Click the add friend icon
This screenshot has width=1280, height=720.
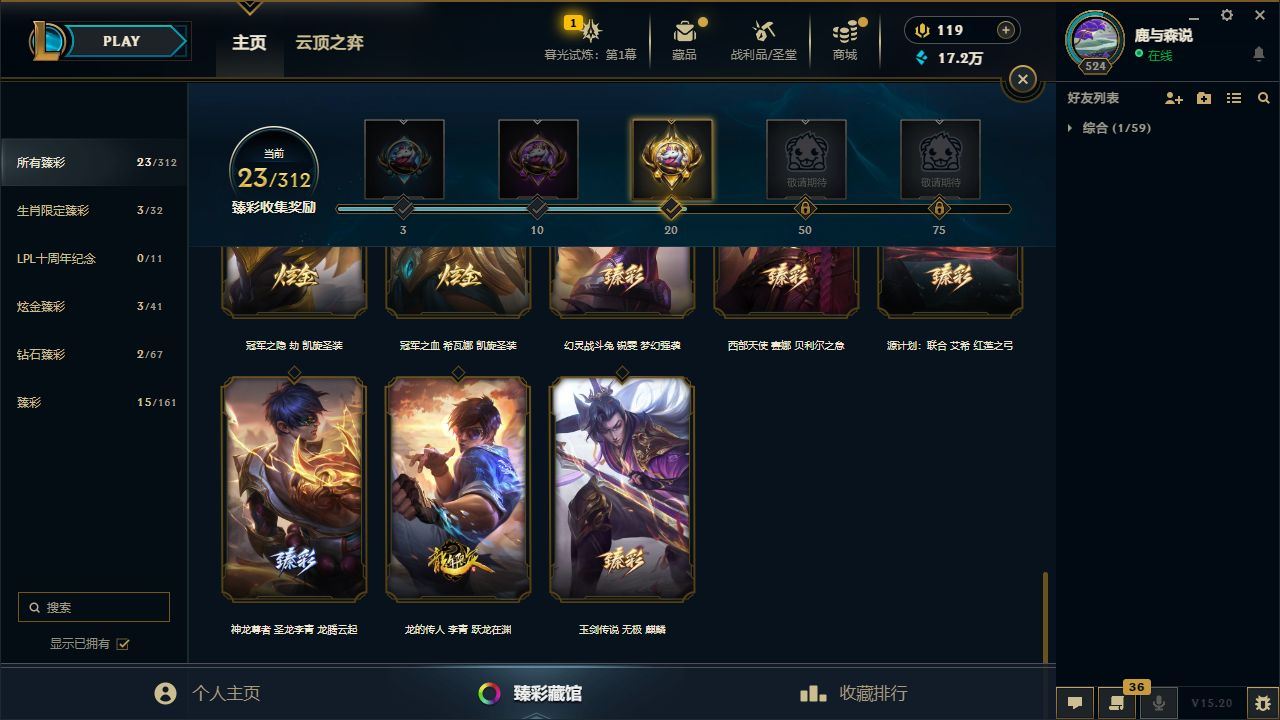(1174, 98)
